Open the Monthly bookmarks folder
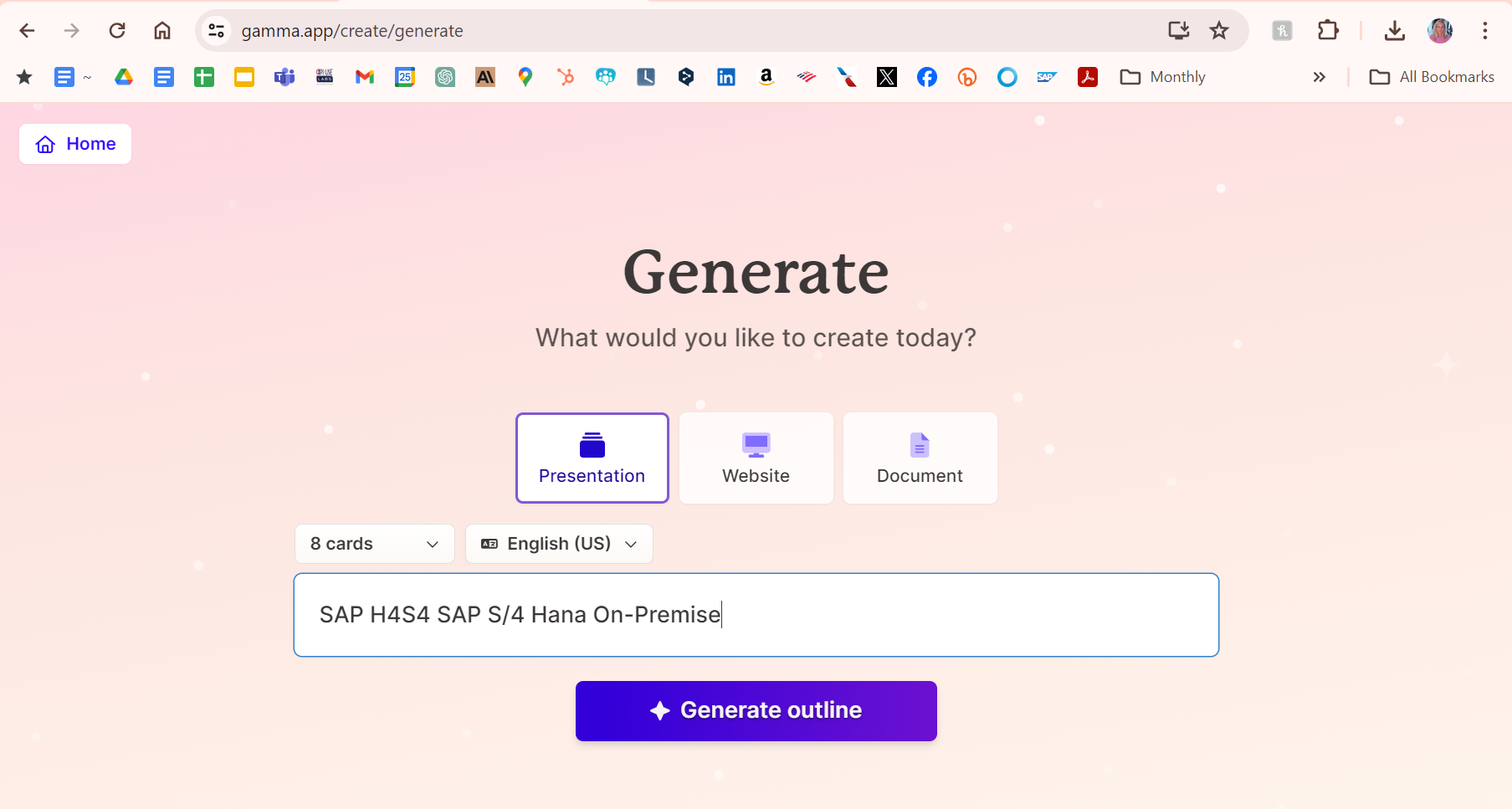 click(x=1162, y=77)
